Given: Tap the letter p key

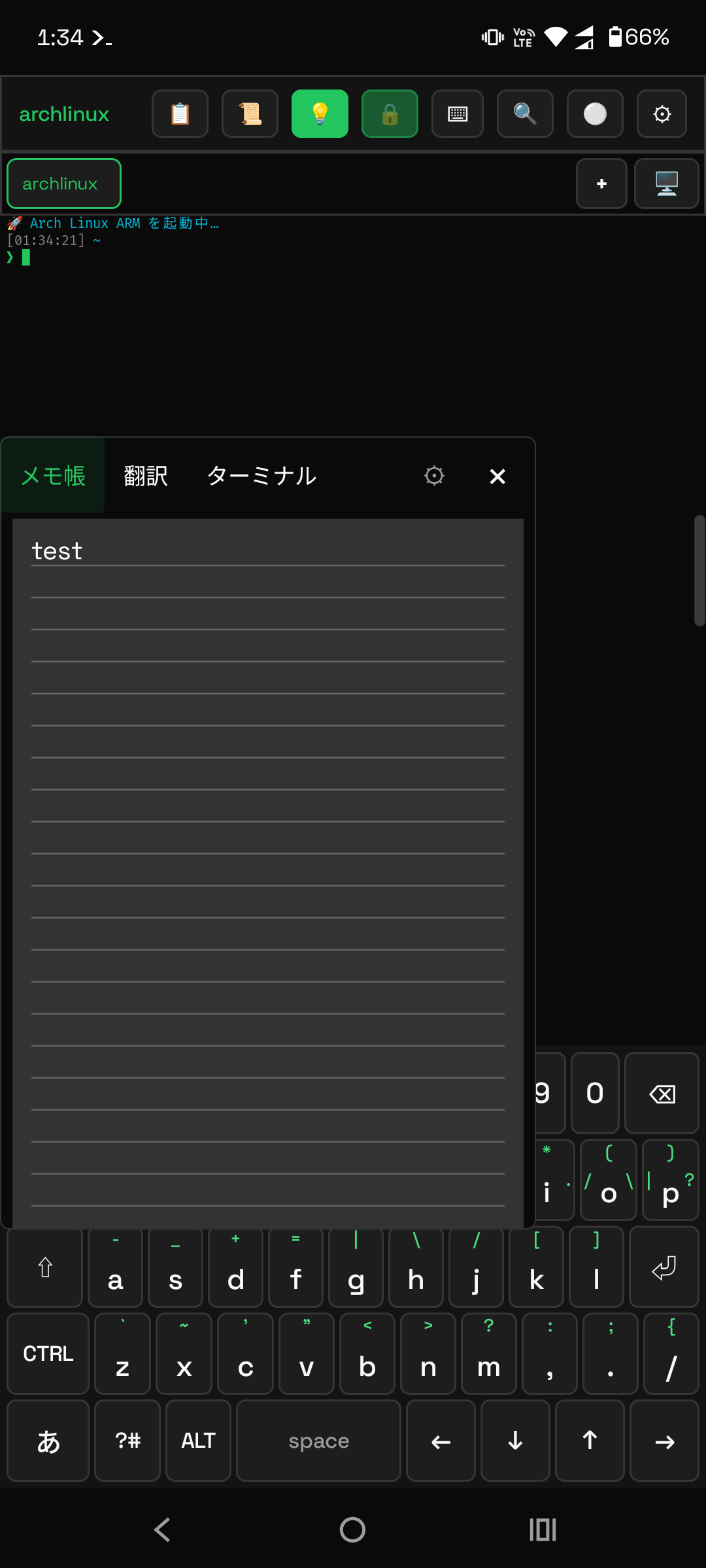Looking at the screenshot, I should coord(671,1180).
